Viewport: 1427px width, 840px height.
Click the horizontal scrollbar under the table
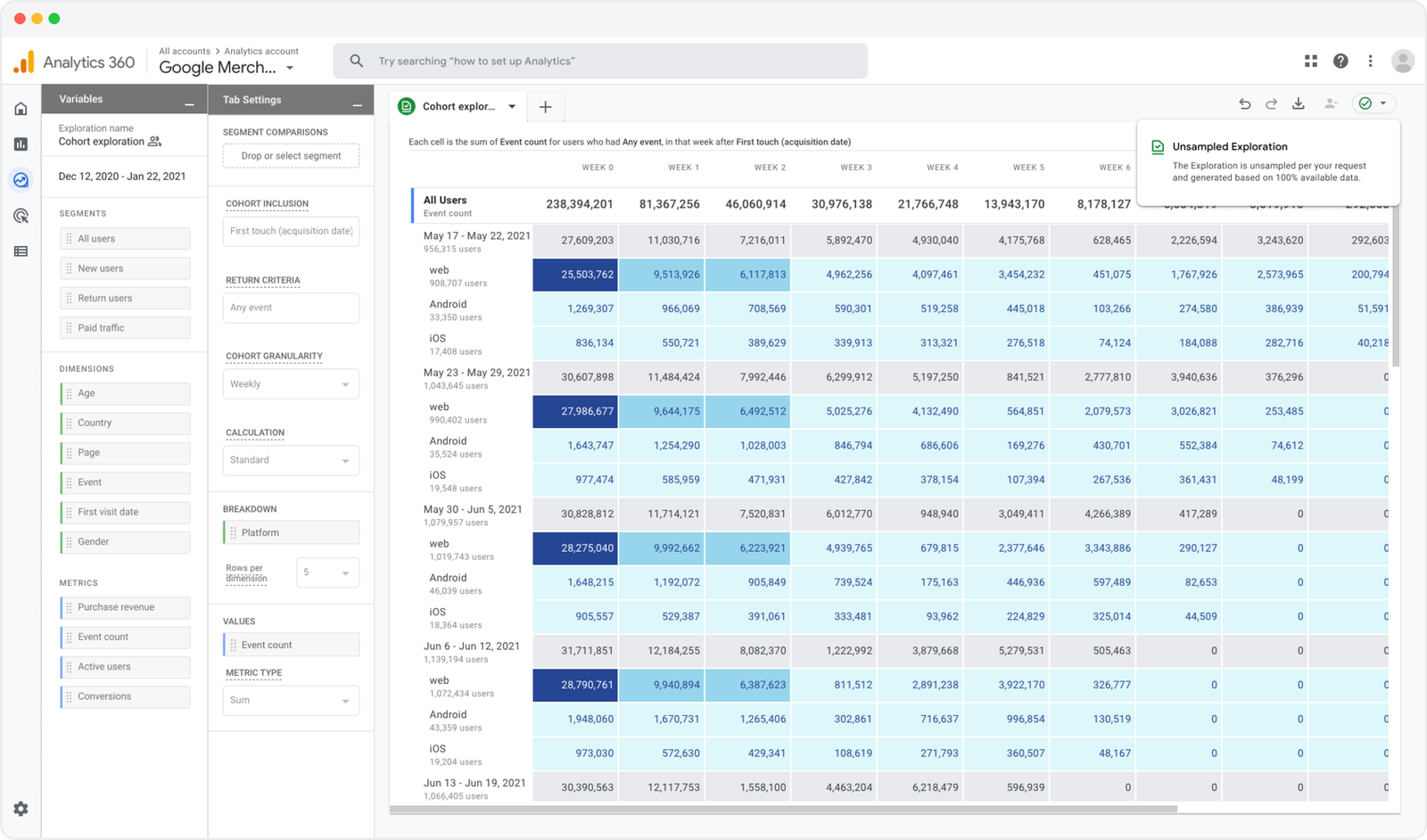click(x=783, y=810)
